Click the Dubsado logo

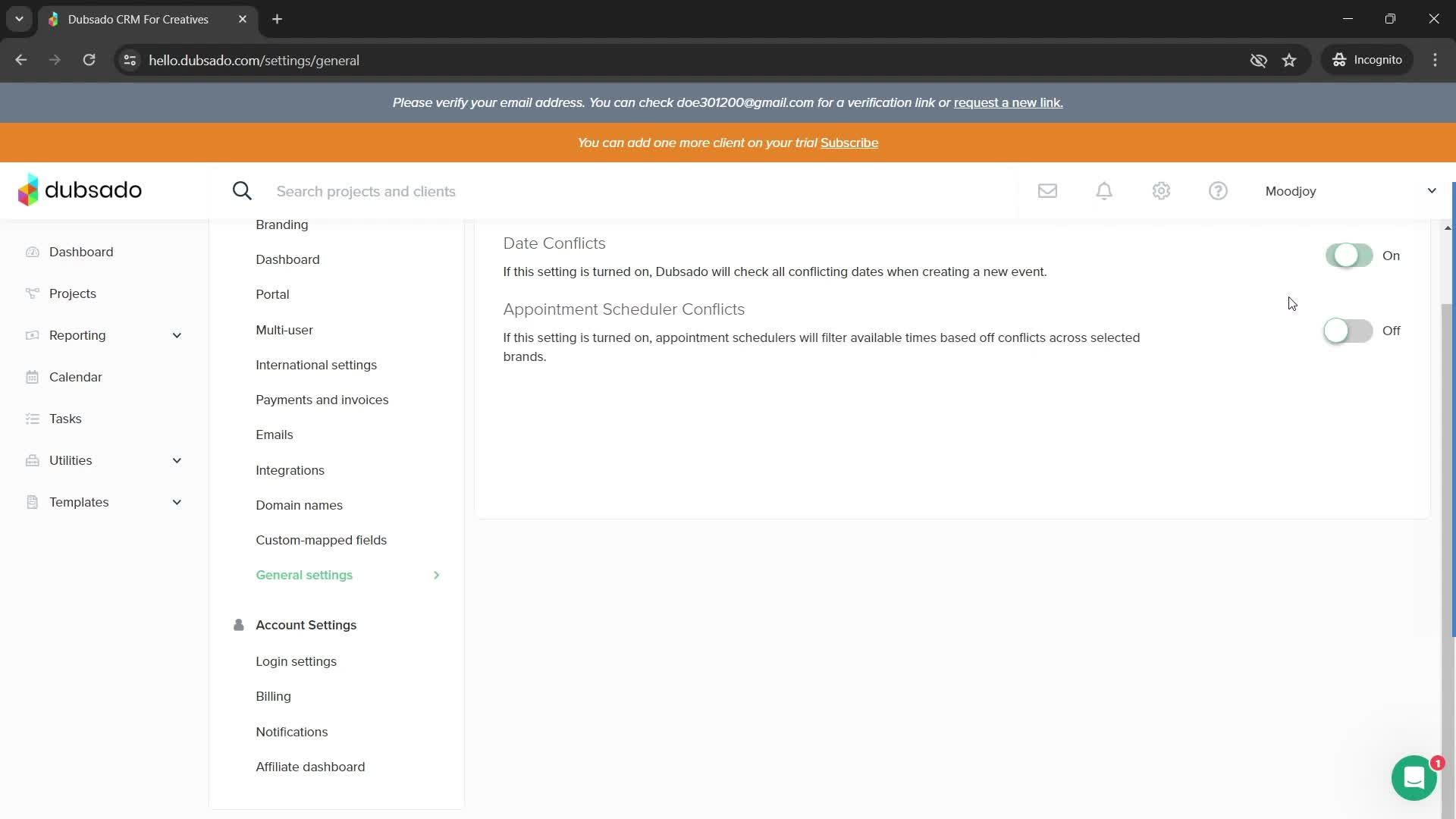tap(80, 190)
